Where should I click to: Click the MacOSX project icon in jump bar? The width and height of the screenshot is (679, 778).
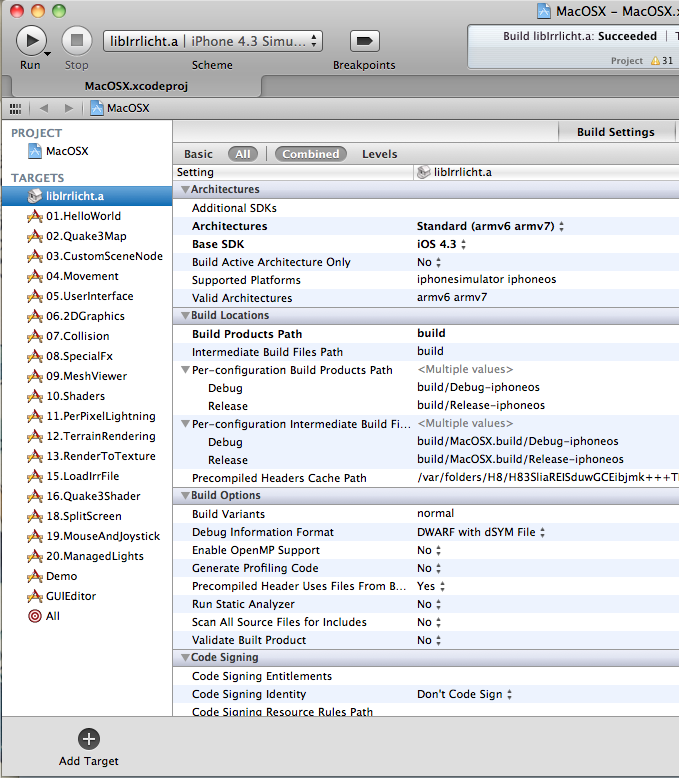click(x=97, y=108)
